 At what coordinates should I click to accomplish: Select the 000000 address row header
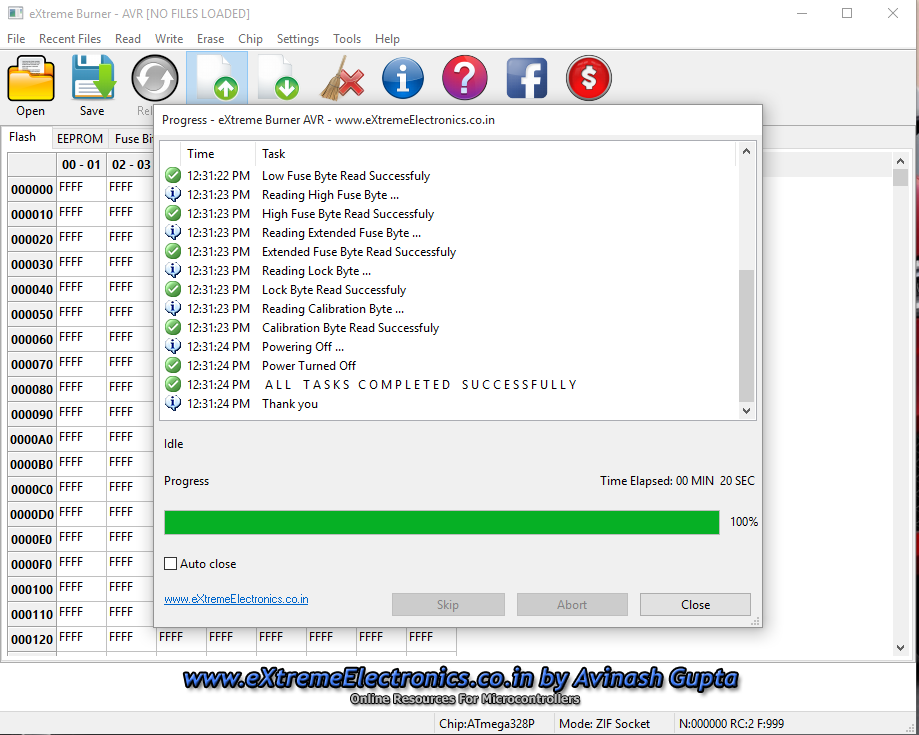pos(32,189)
